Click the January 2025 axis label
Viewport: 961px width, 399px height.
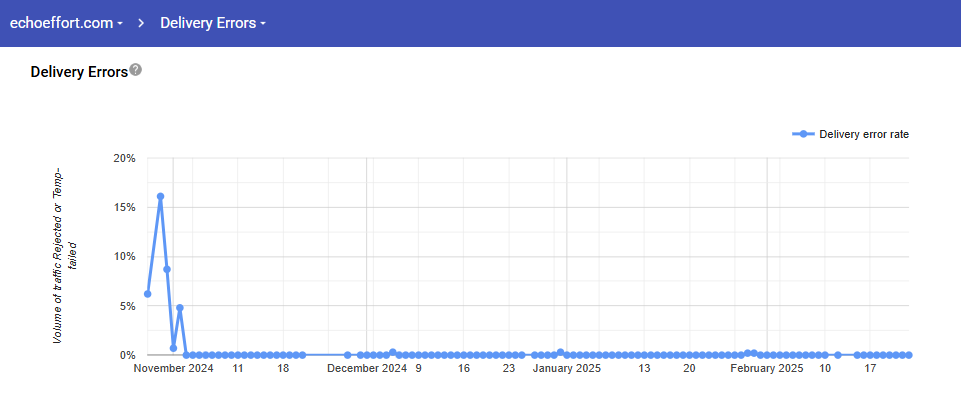567,368
